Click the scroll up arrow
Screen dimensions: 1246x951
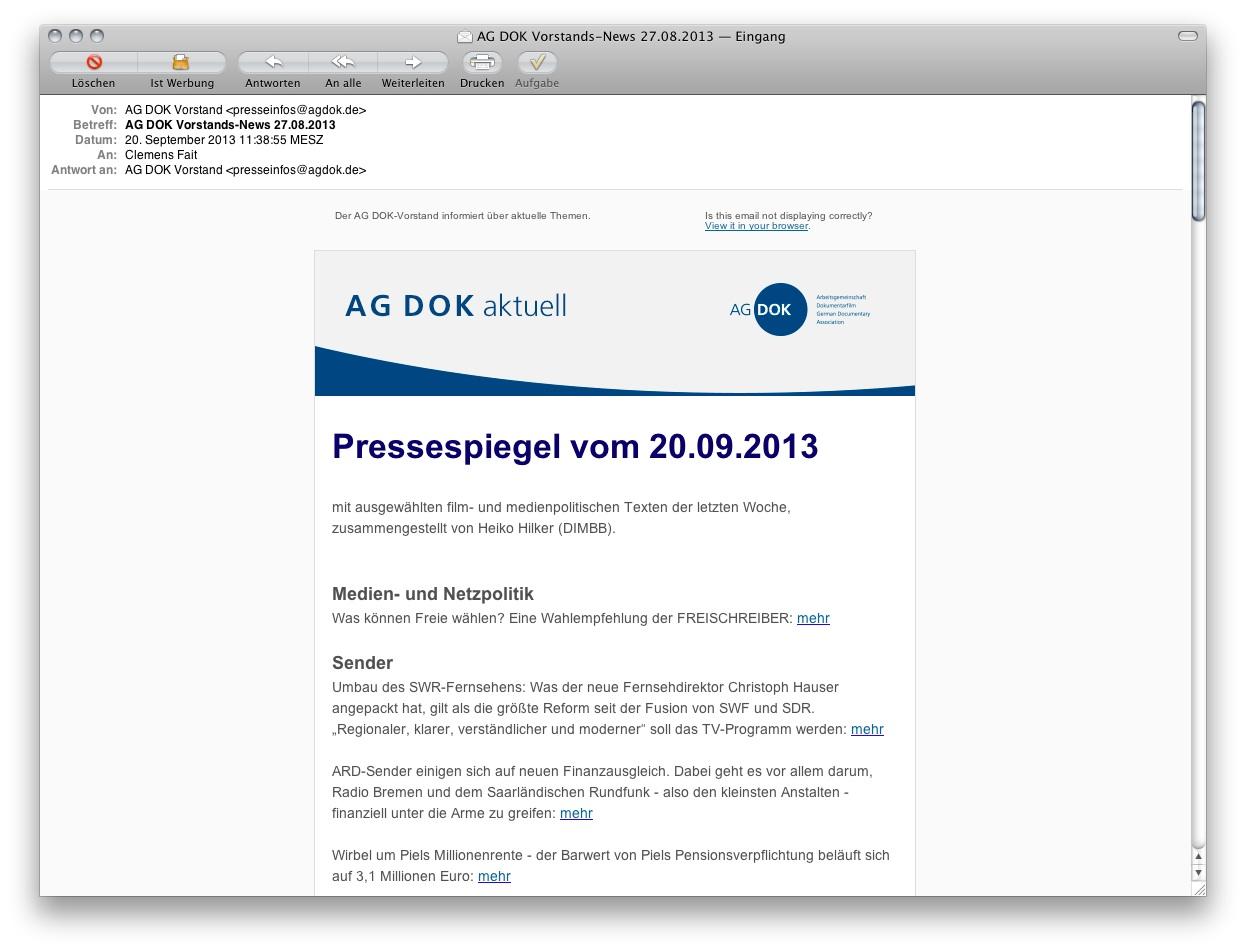[1199, 857]
